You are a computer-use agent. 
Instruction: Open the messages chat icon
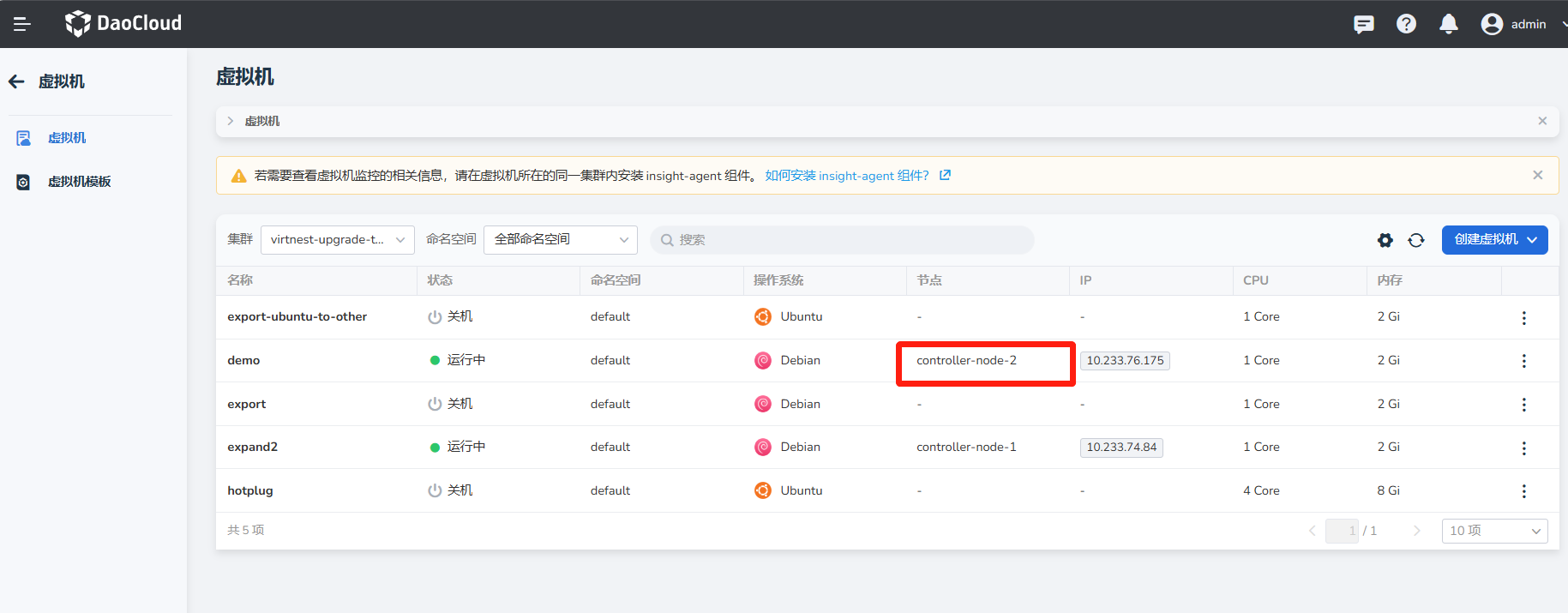point(1363,24)
